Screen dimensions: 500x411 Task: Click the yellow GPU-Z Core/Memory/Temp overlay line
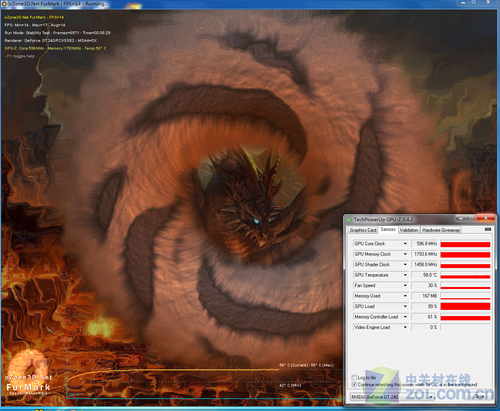(56, 48)
